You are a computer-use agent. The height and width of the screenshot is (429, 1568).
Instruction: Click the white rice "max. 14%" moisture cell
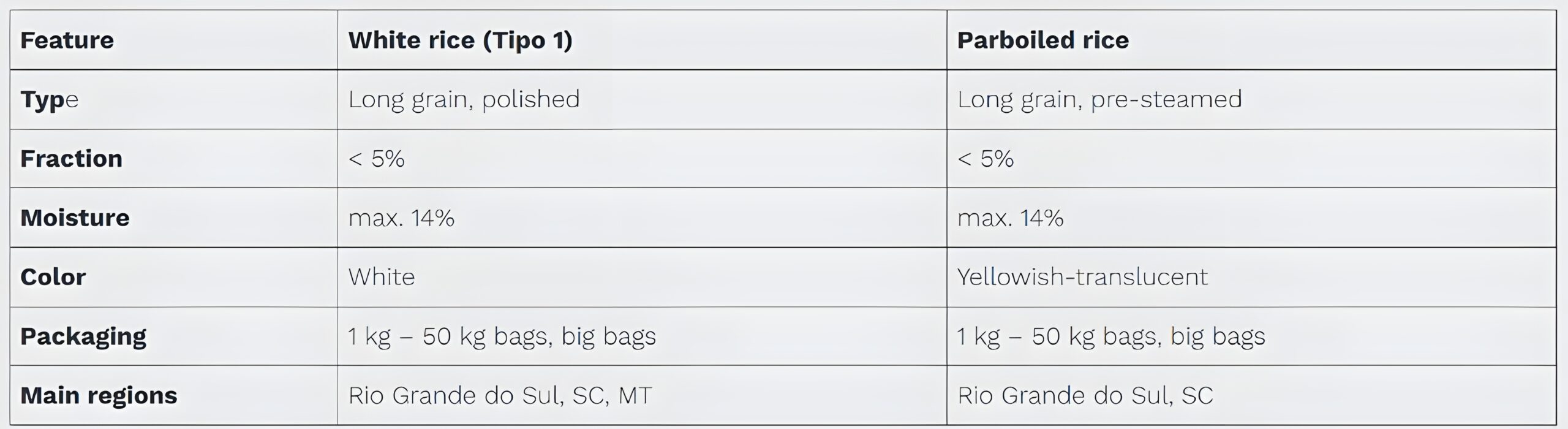coord(401,218)
